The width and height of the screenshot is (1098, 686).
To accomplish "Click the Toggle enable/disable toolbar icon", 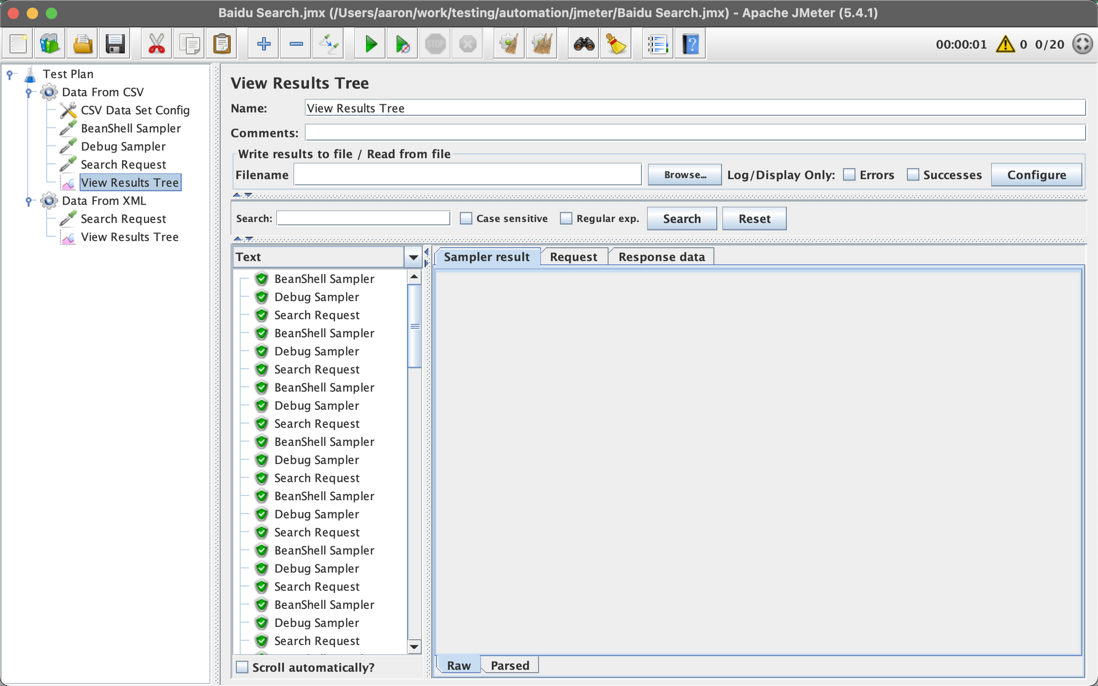I will point(328,44).
